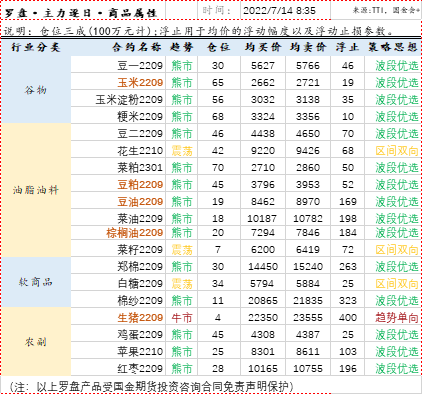Select the 策略思想 column header
The width and height of the screenshot is (422, 394).
(x=393, y=47)
